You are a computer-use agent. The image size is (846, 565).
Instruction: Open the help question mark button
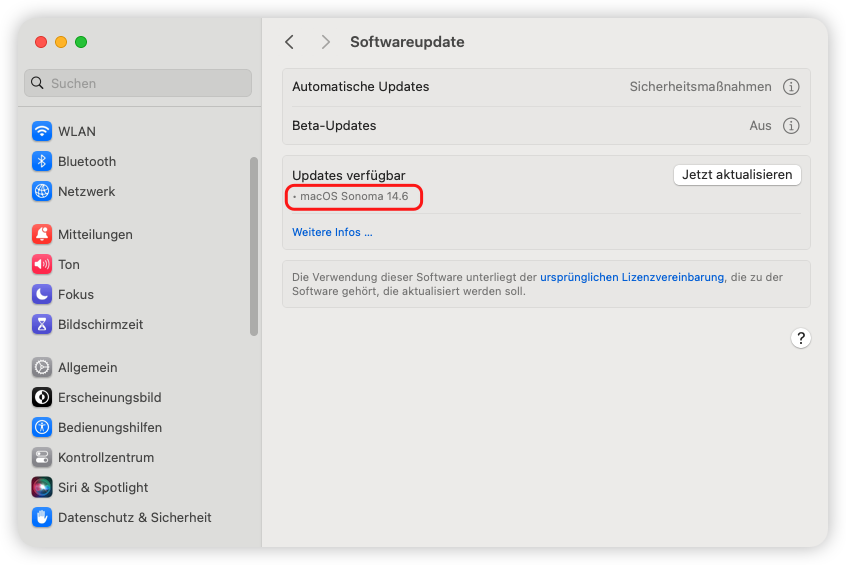[801, 338]
